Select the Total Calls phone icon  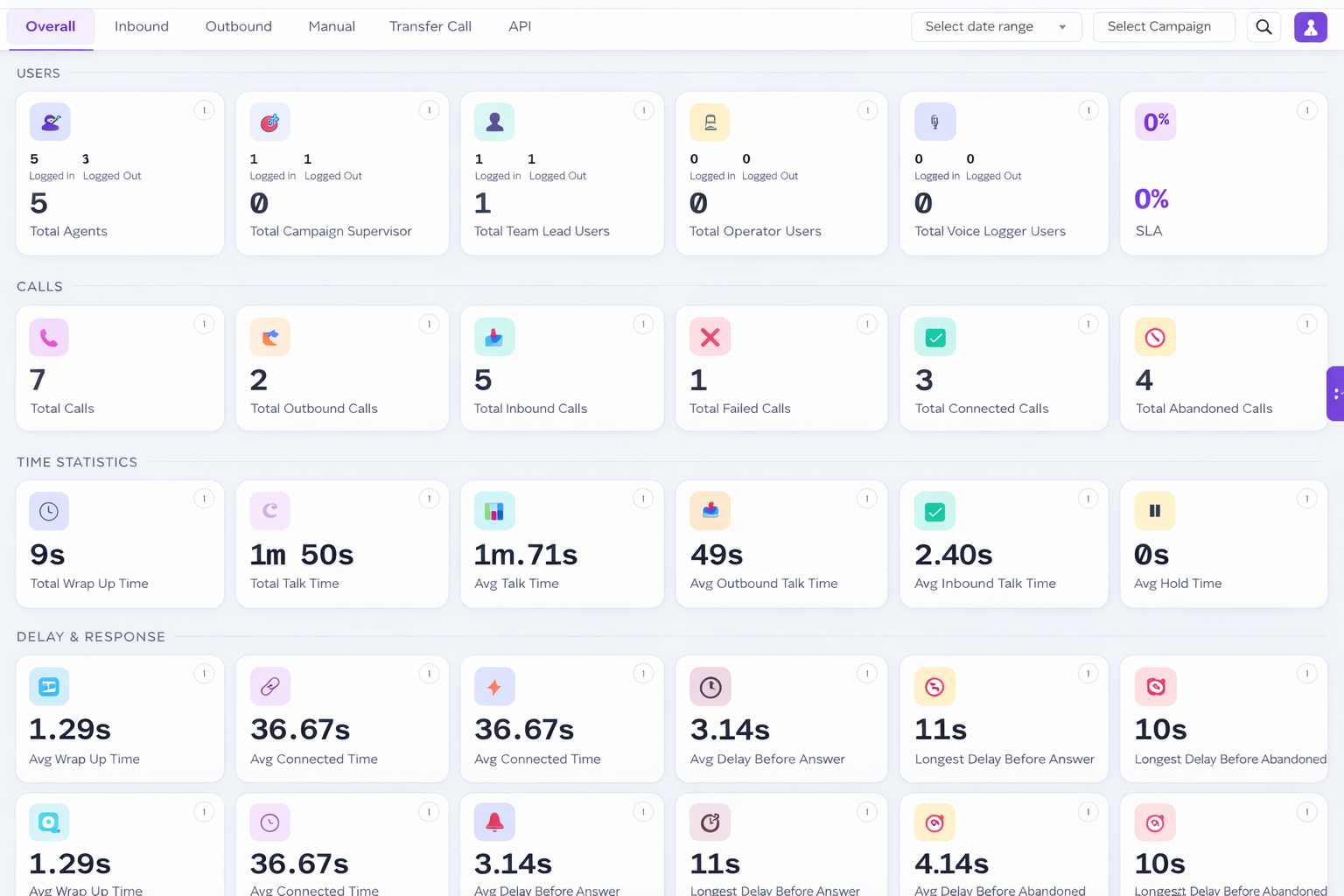[48, 337]
